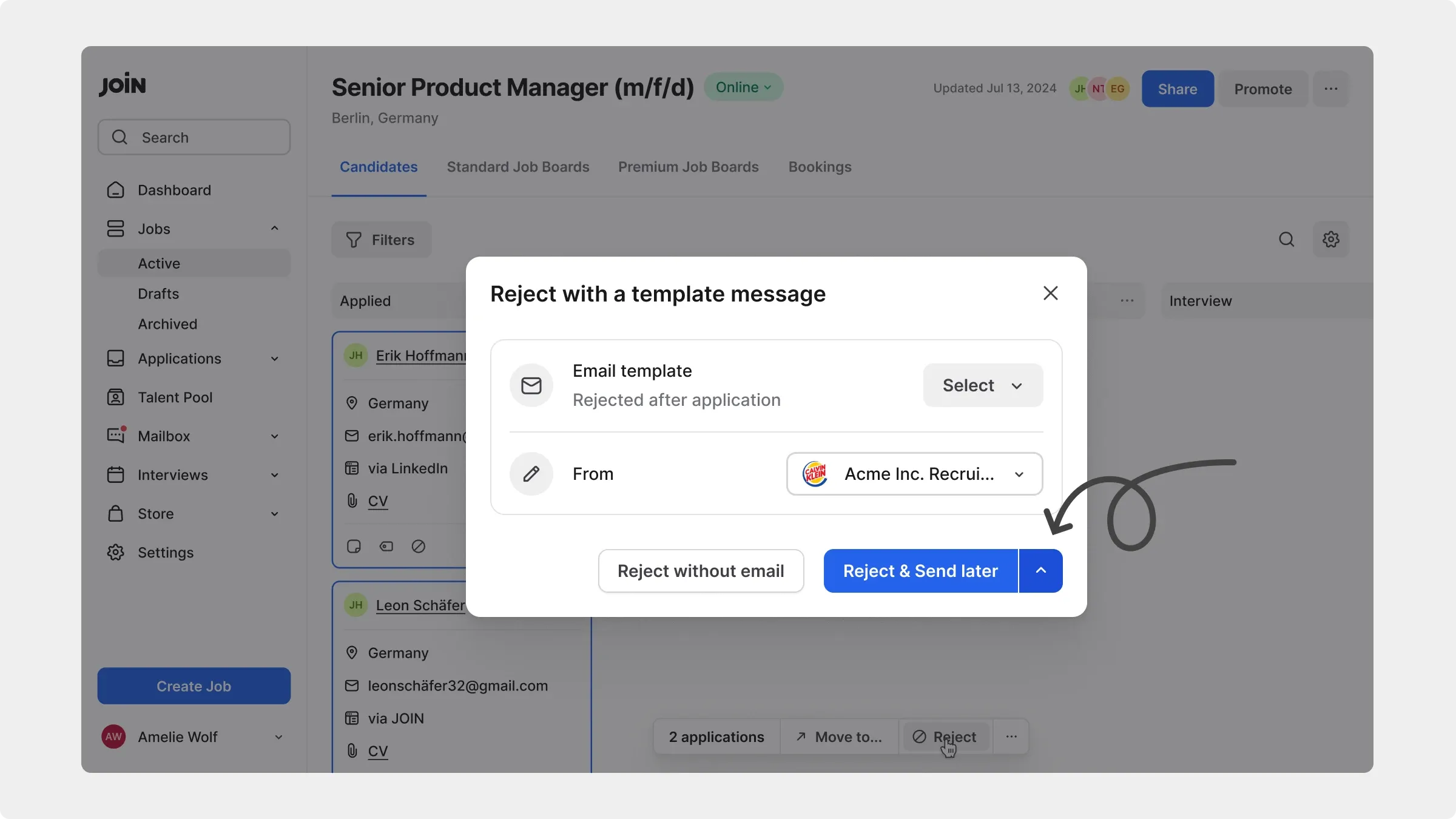Click the tag icon on Erik's card
The width and height of the screenshot is (1456, 819).
[386, 547]
